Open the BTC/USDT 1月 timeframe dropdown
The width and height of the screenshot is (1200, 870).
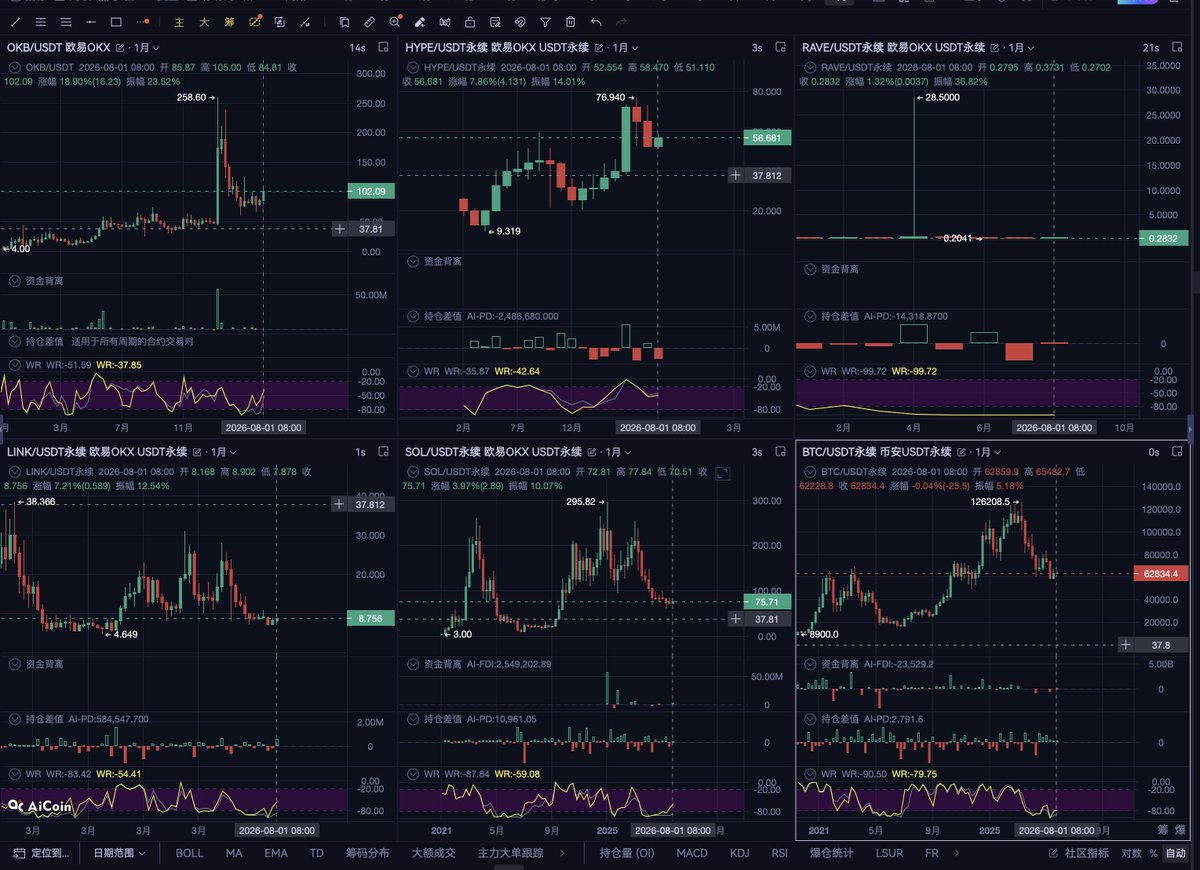990,452
